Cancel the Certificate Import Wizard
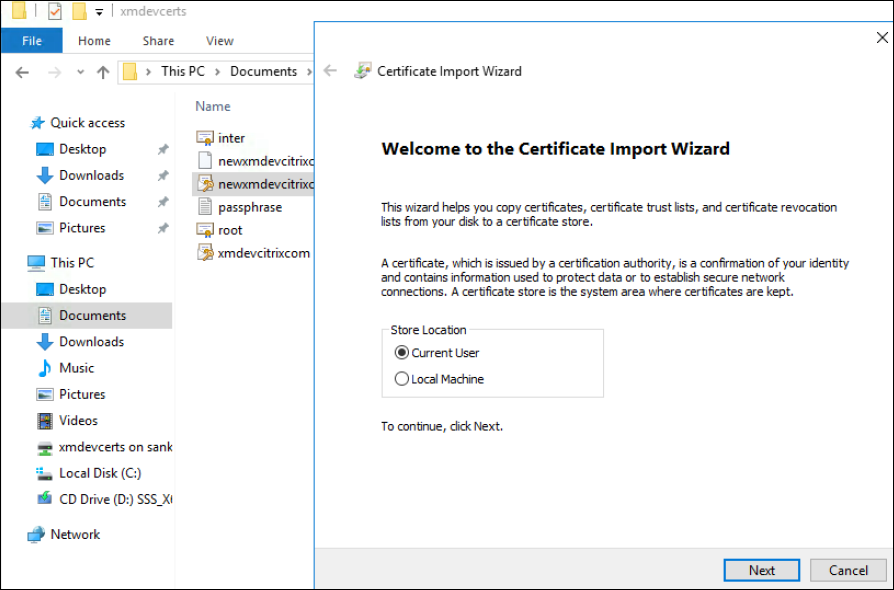This screenshot has width=894, height=590. pos(848,570)
